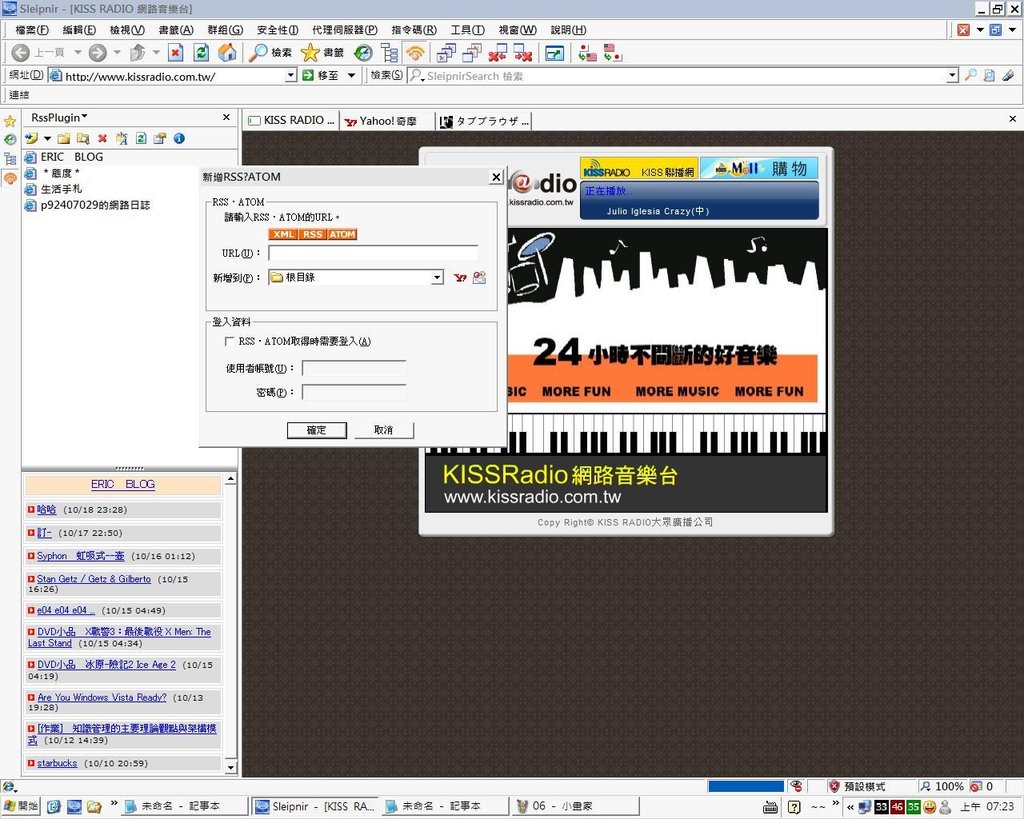Click the new folder icon in RssPlugin toolbar
Viewport: 1024px width, 819px height.
(x=63, y=138)
